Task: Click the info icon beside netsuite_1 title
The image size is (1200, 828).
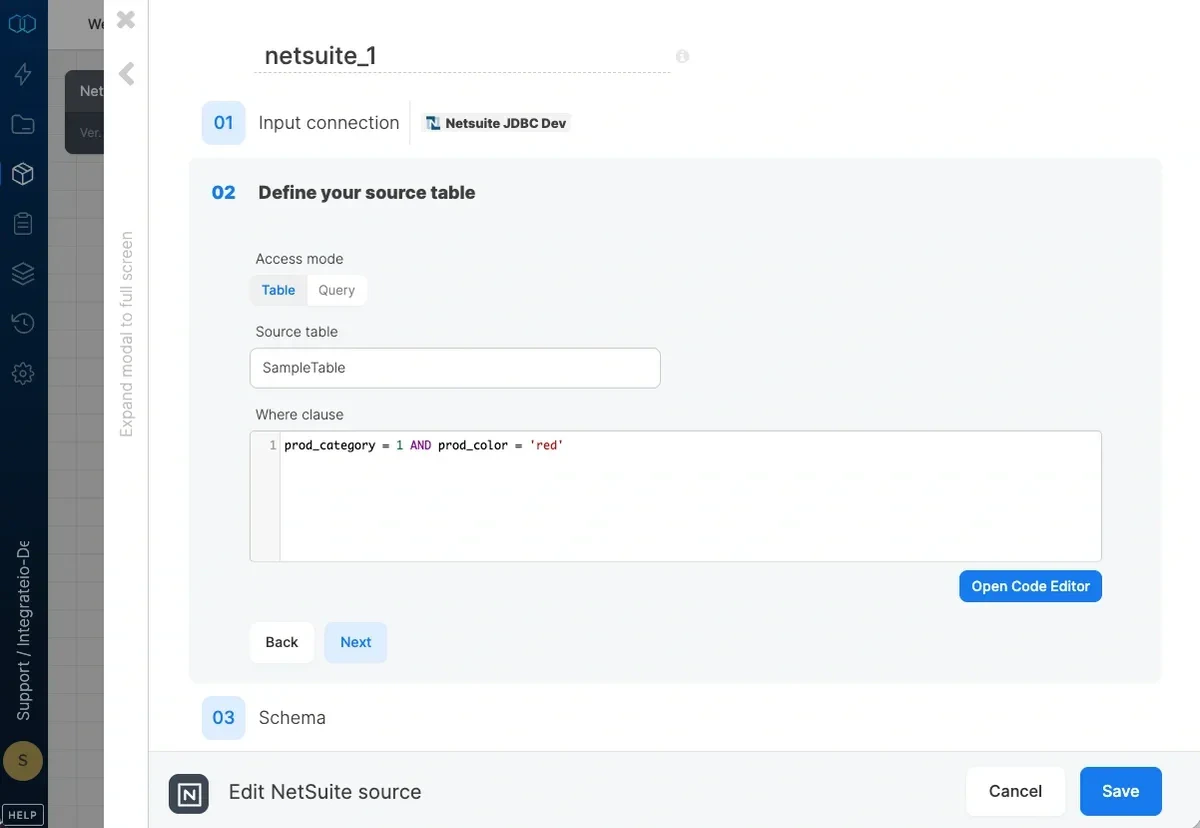Action: (682, 56)
